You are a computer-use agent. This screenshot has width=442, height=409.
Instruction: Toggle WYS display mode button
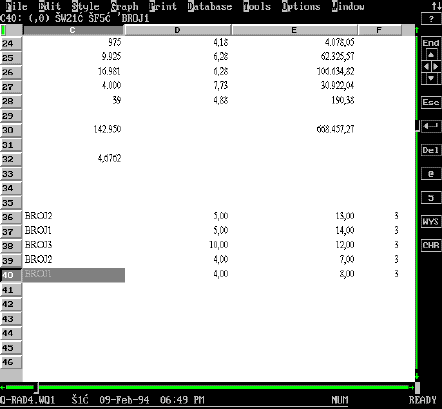coord(431,221)
